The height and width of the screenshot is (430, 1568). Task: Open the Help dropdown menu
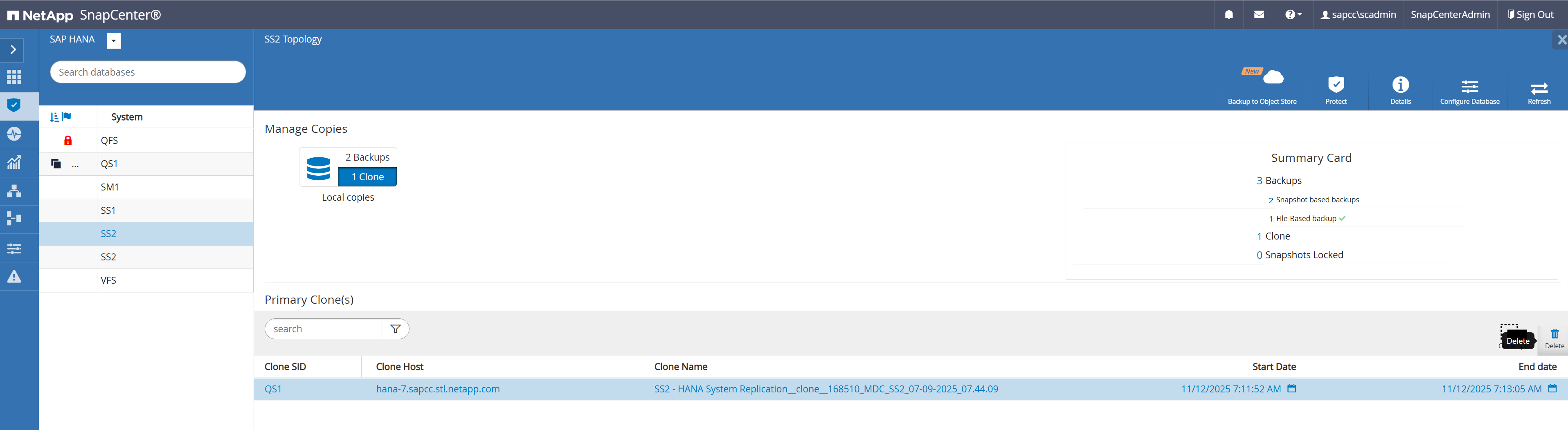click(1294, 15)
